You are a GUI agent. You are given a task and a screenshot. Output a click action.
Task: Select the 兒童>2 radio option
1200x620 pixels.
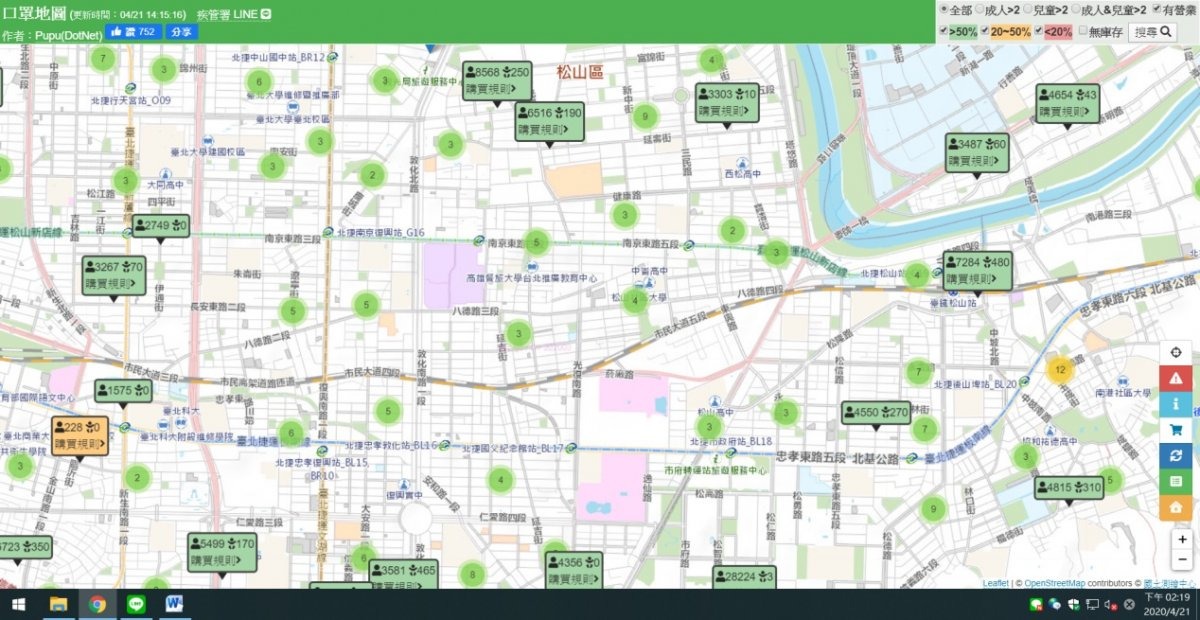point(1025,9)
